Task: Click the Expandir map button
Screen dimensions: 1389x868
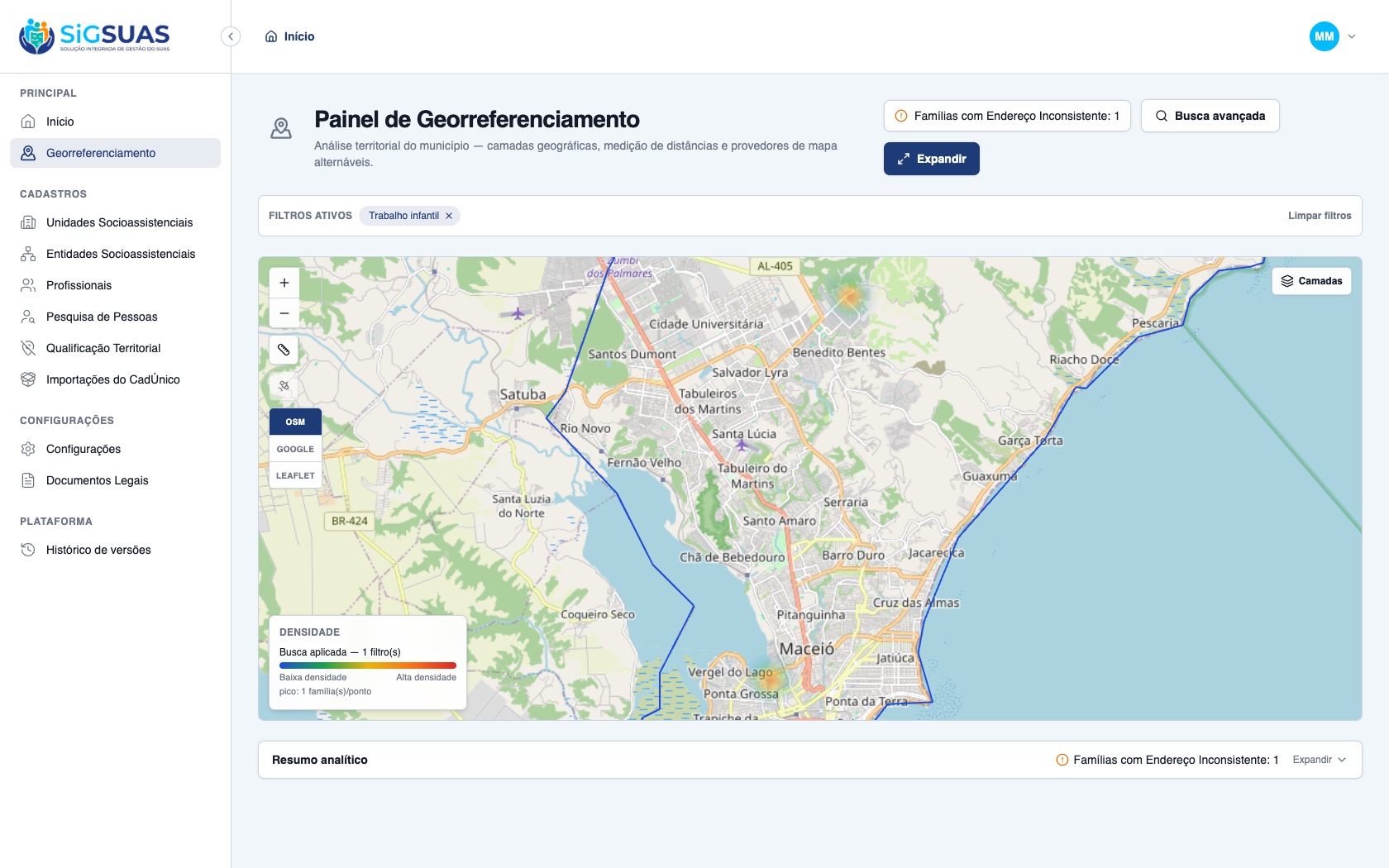Action: 932,159
